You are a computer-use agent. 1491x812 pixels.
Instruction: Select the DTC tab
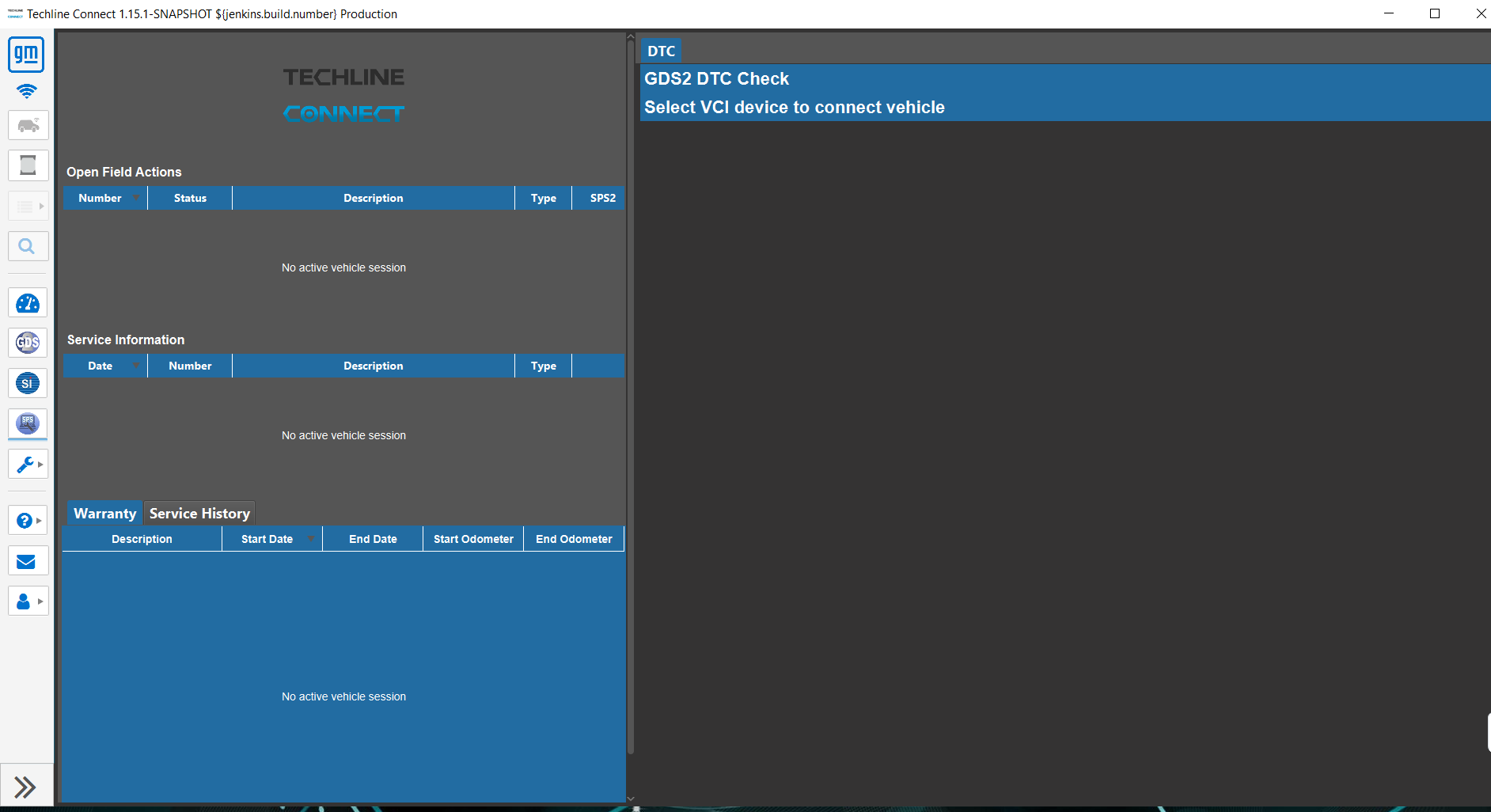[661, 51]
